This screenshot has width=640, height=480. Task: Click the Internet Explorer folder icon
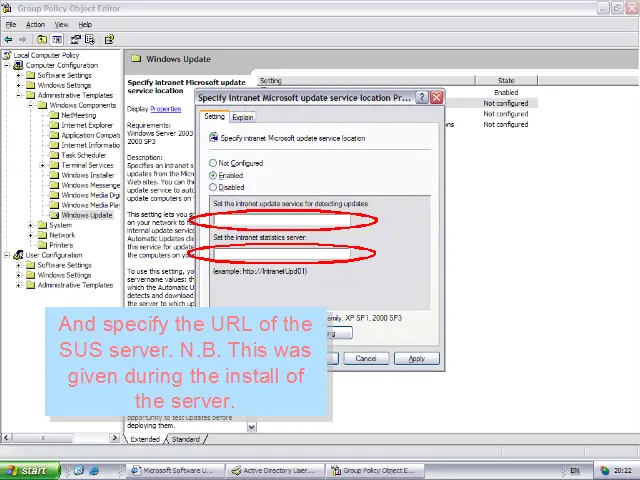click(54, 125)
